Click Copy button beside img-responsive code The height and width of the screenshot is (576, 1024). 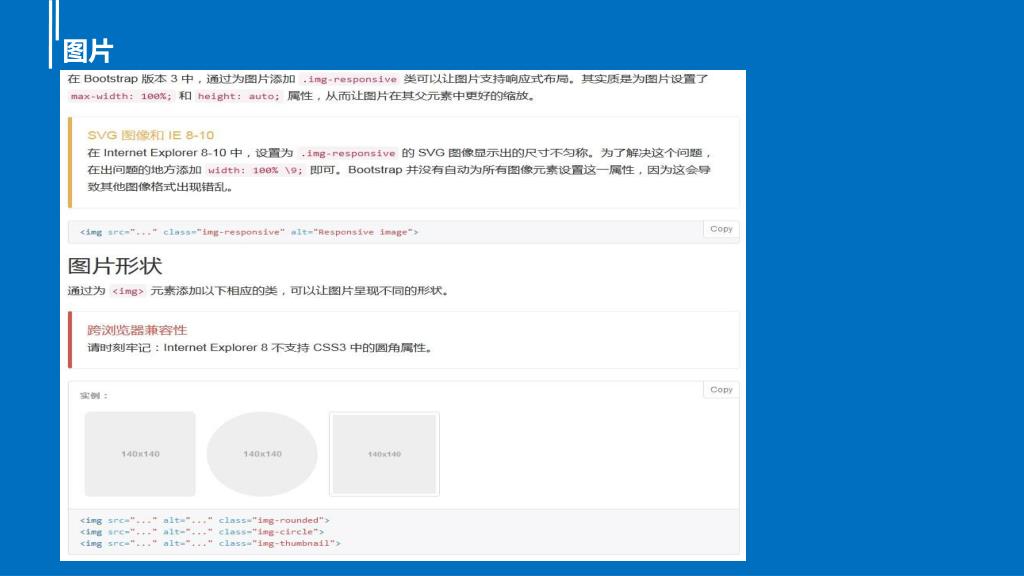pos(721,229)
